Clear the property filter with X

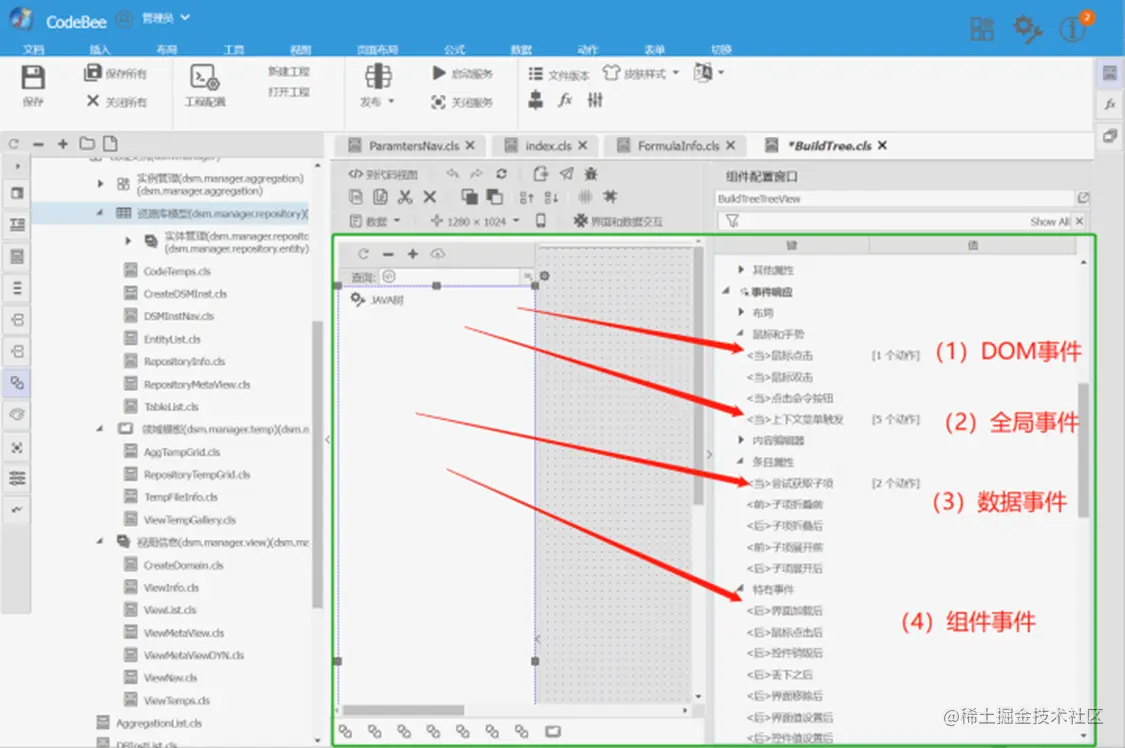pos(1080,221)
